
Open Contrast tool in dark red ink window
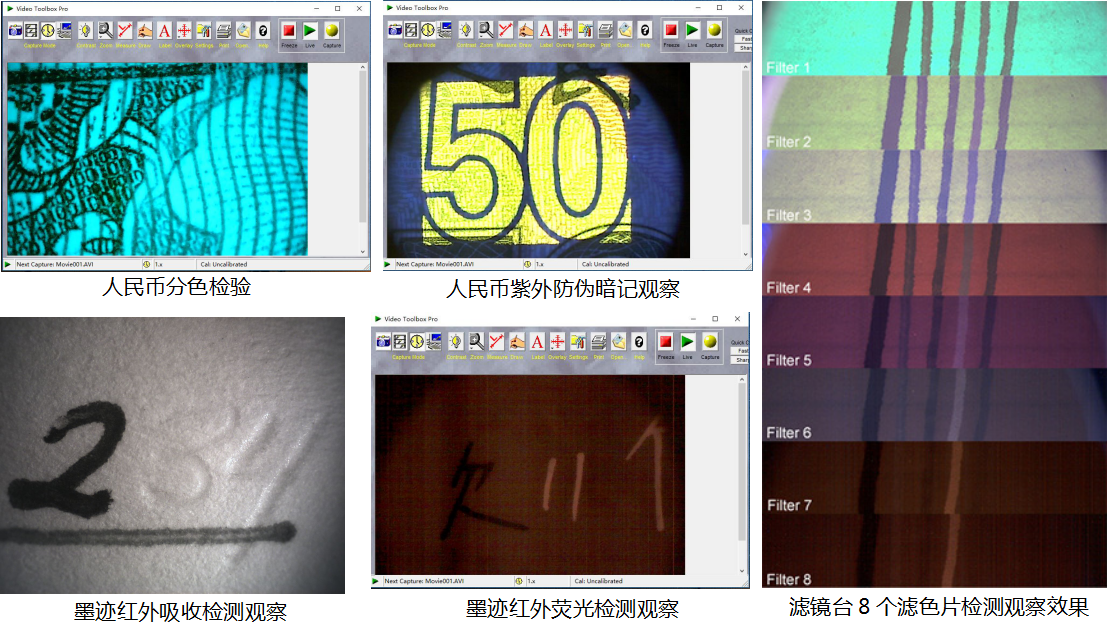pos(456,342)
